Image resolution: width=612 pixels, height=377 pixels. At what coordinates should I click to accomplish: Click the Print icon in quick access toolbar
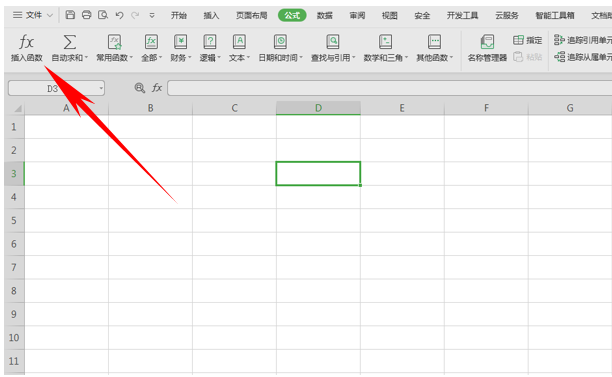tap(86, 15)
